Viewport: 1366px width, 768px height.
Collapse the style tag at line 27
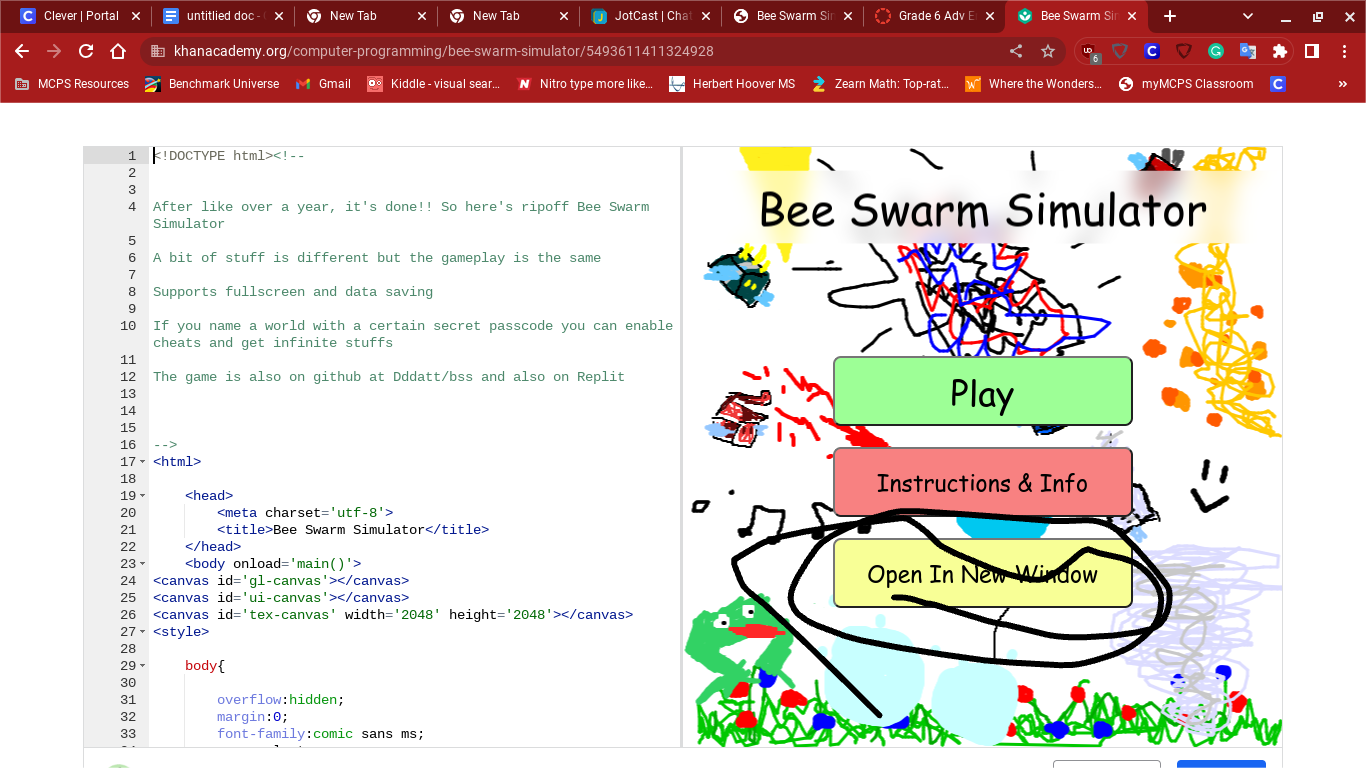143,632
